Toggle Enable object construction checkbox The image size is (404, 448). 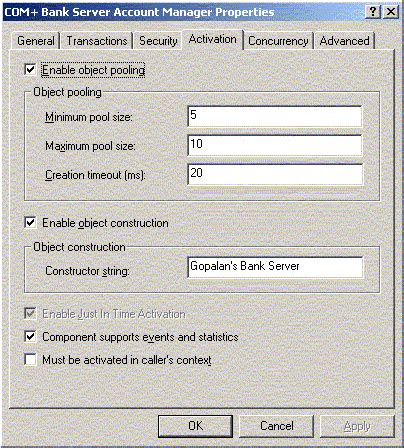pyautogui.click(x=30, y=222)
